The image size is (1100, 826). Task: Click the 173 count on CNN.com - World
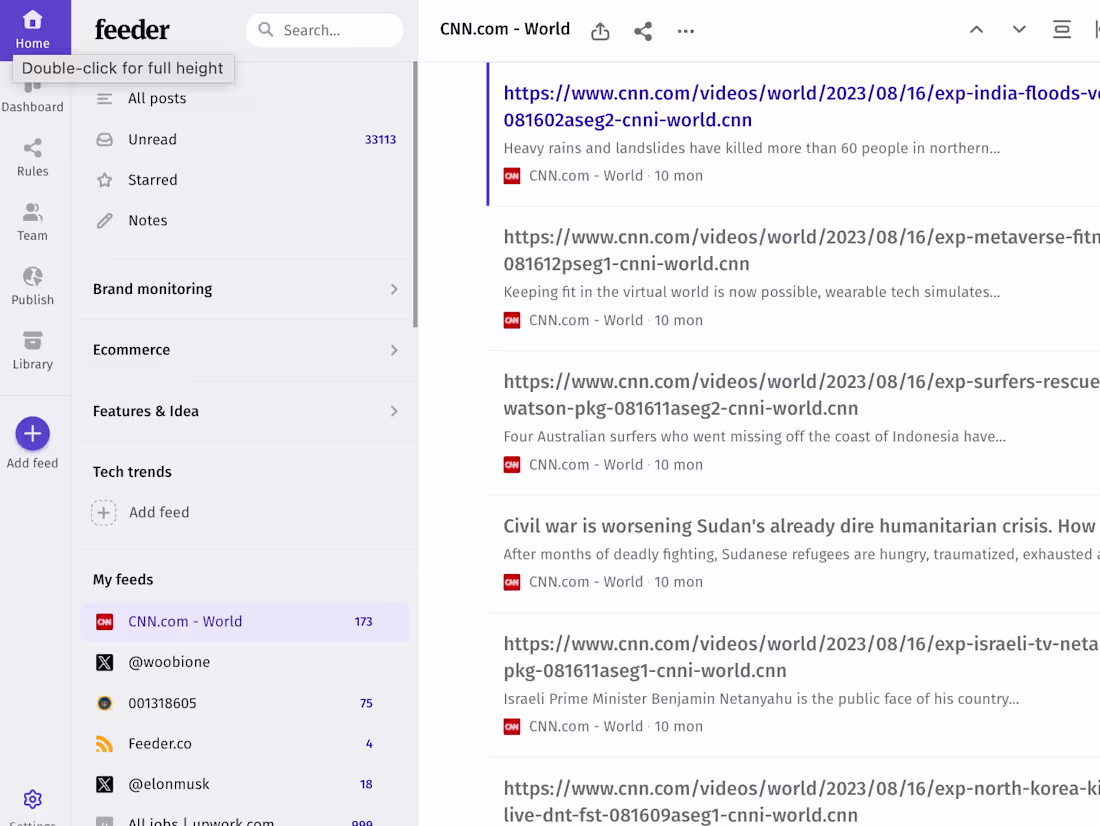click(363, 622)
